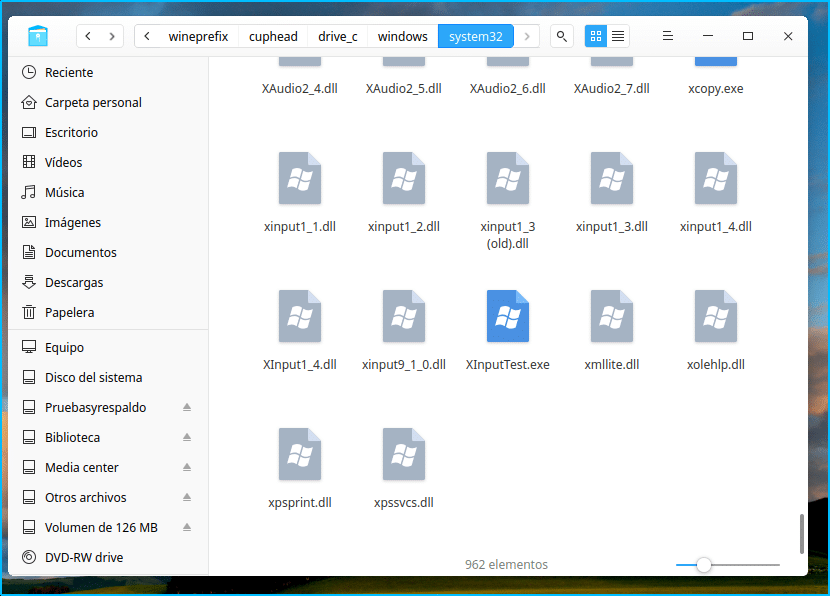The image size is (830, 596).
Task: Navigate to wineprefix in the breadcrumb
Action: (199, 36)
